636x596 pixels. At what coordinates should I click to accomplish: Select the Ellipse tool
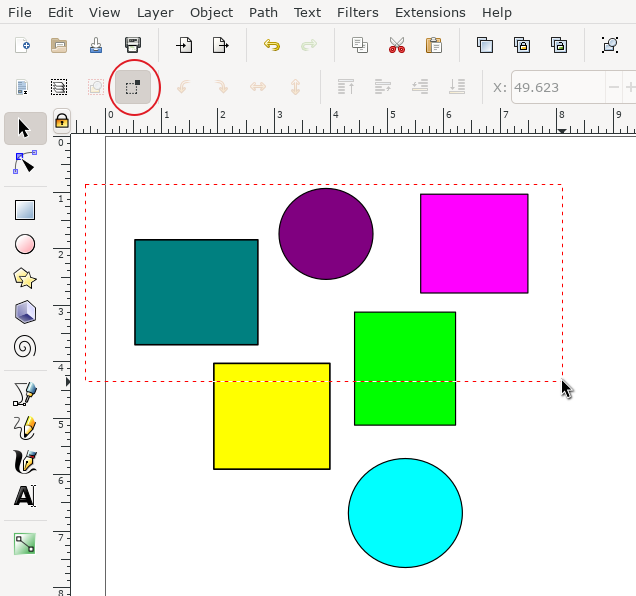click(25, 244)
